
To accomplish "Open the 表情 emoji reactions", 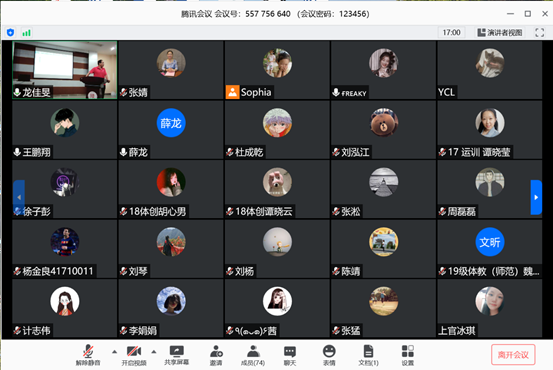I will click(x=329, y=355).
